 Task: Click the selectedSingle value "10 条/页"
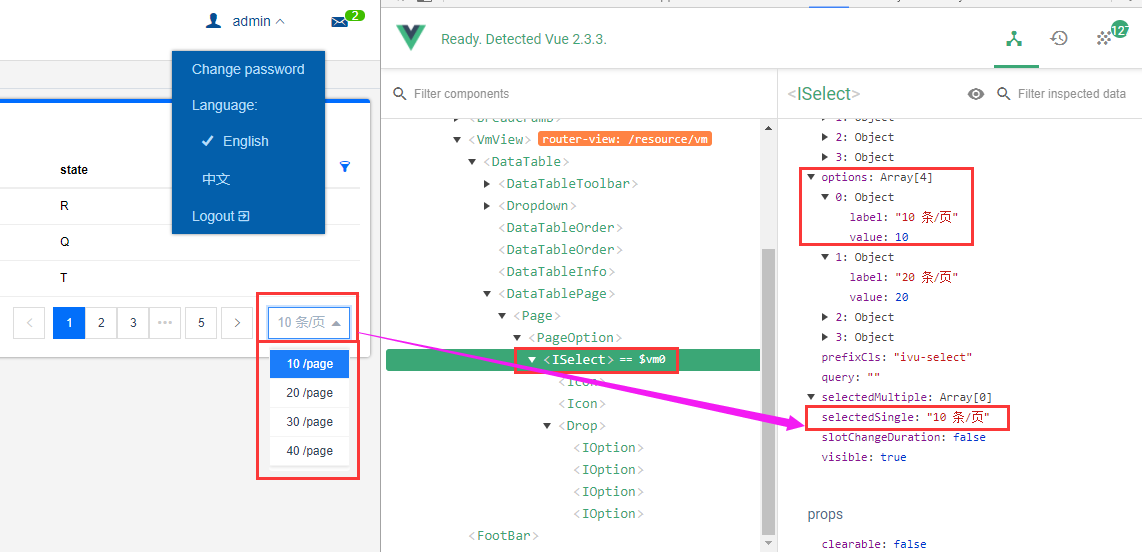pos(957,417)
